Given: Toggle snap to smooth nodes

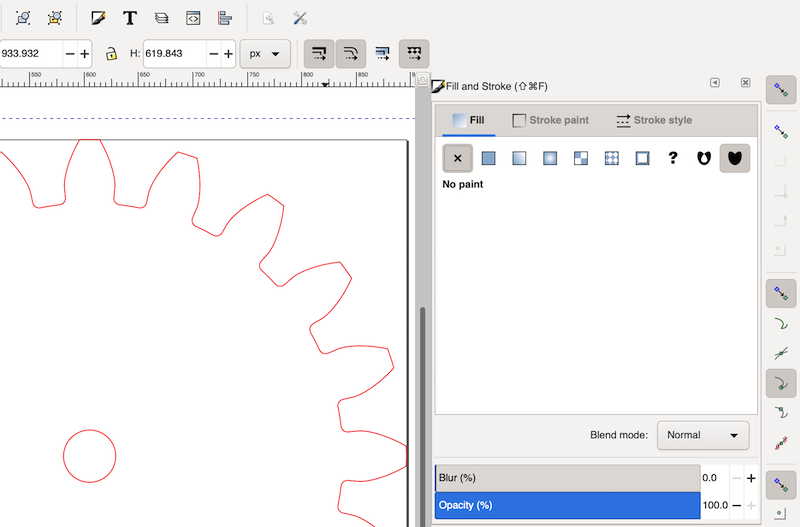Looking at the screenshot, I should [781, 413].
